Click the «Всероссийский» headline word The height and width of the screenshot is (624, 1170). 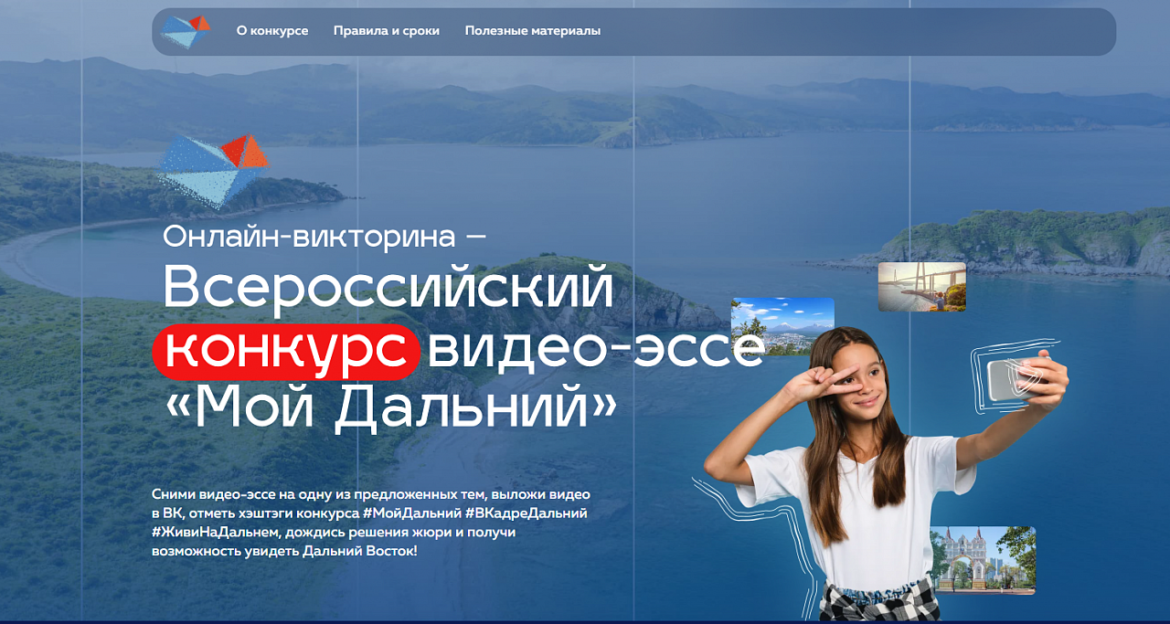[x=387, y=290]
